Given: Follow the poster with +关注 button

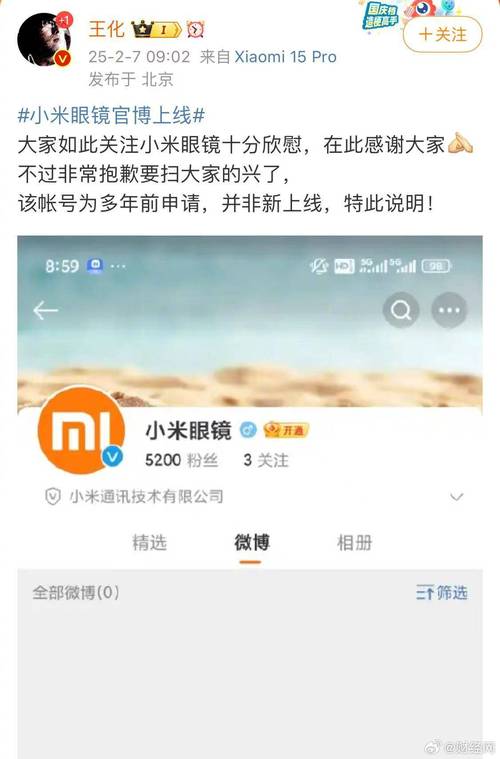Looking at the screenshot, I should pyautogui.click(x=442, y=34).
